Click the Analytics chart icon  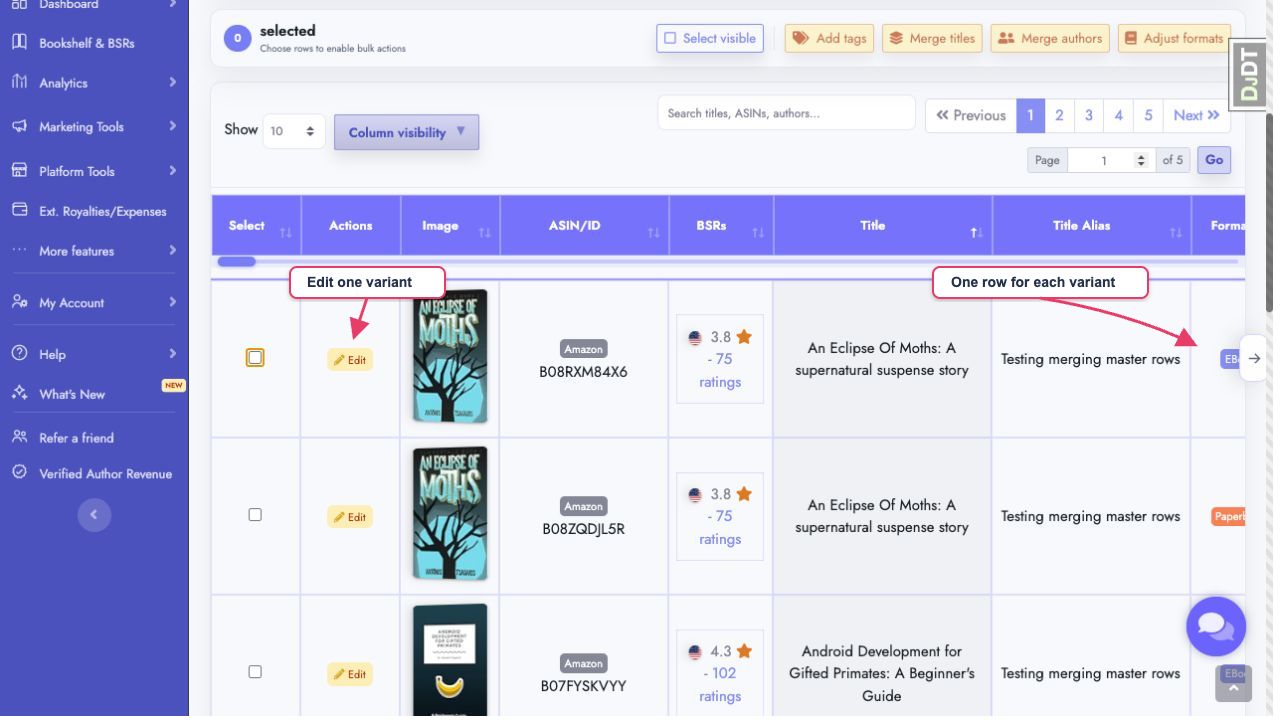click(19, 82)
